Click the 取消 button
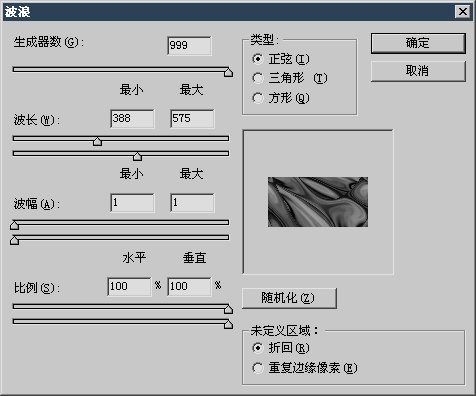The image size is (476, 396). (x=418, y=71)
